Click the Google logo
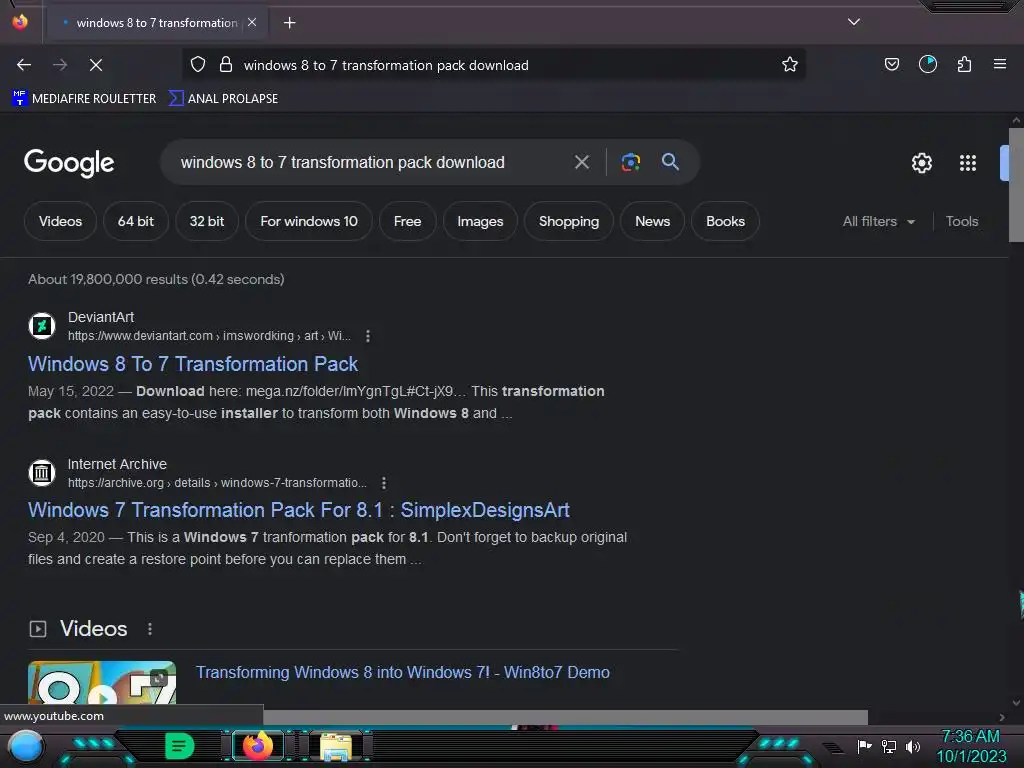The height and width of the screenshot is (768, 1024). click(x=69, y=163)
